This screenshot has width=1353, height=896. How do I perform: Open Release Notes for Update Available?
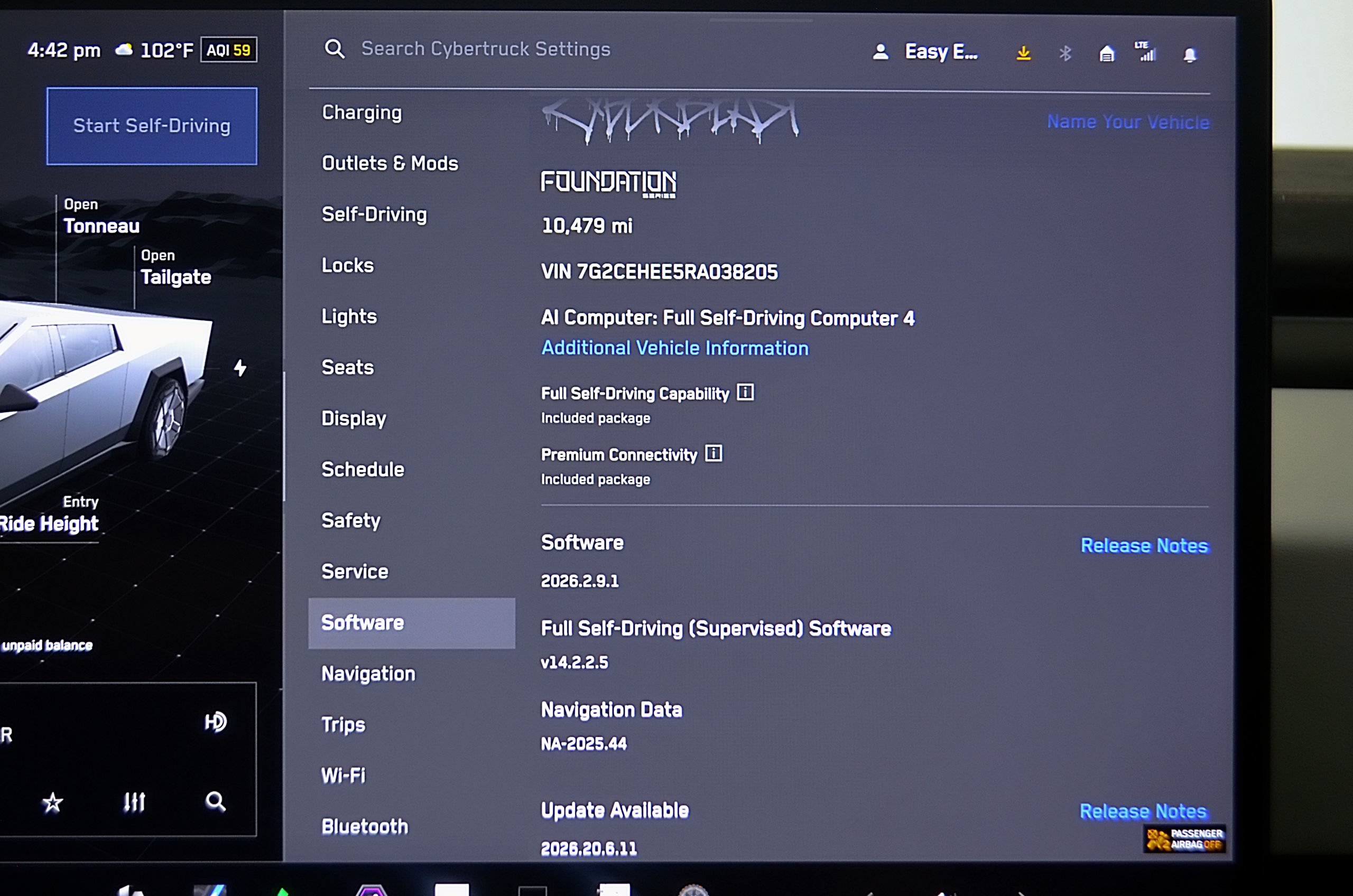[1143, 811]
